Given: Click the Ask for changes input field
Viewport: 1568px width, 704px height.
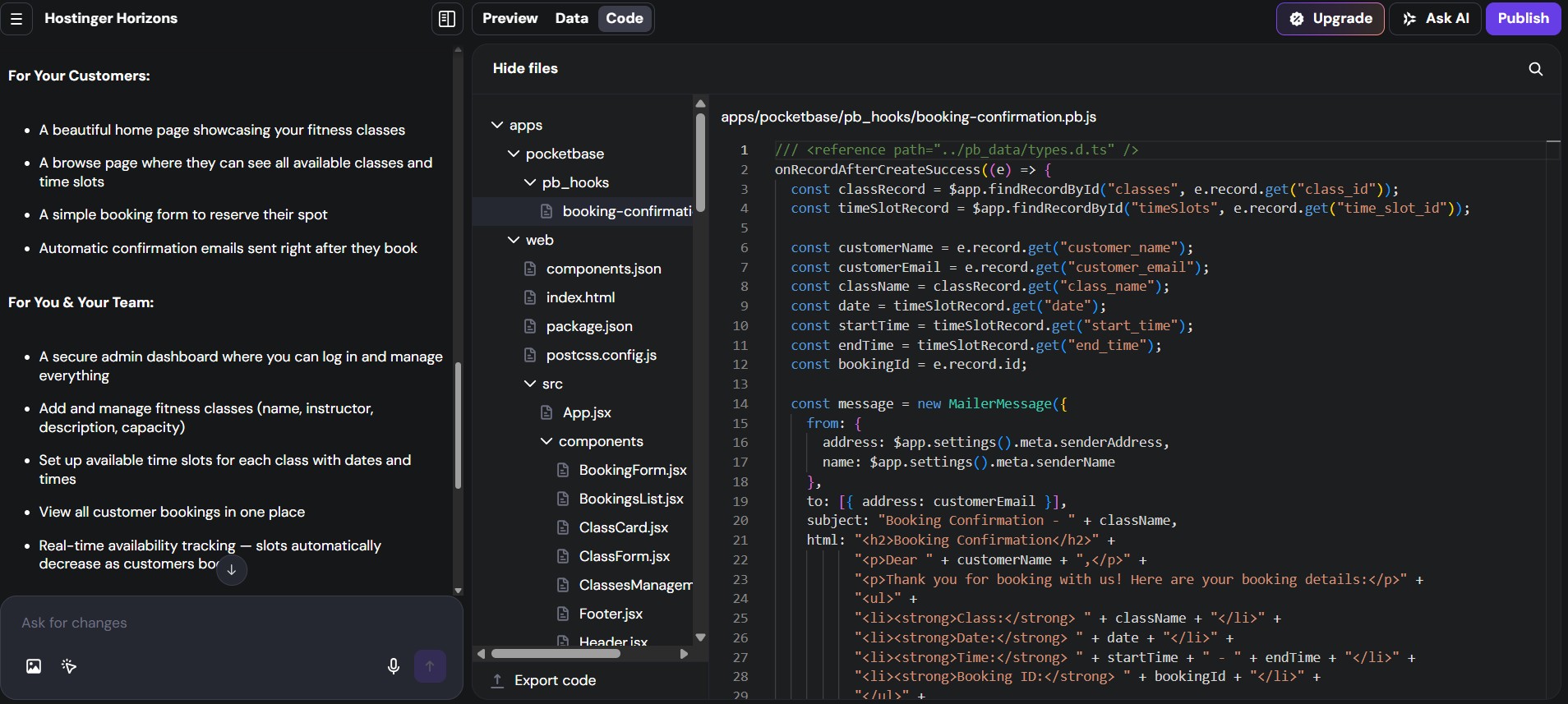Looking at the screenshot, I should point(232,623).
